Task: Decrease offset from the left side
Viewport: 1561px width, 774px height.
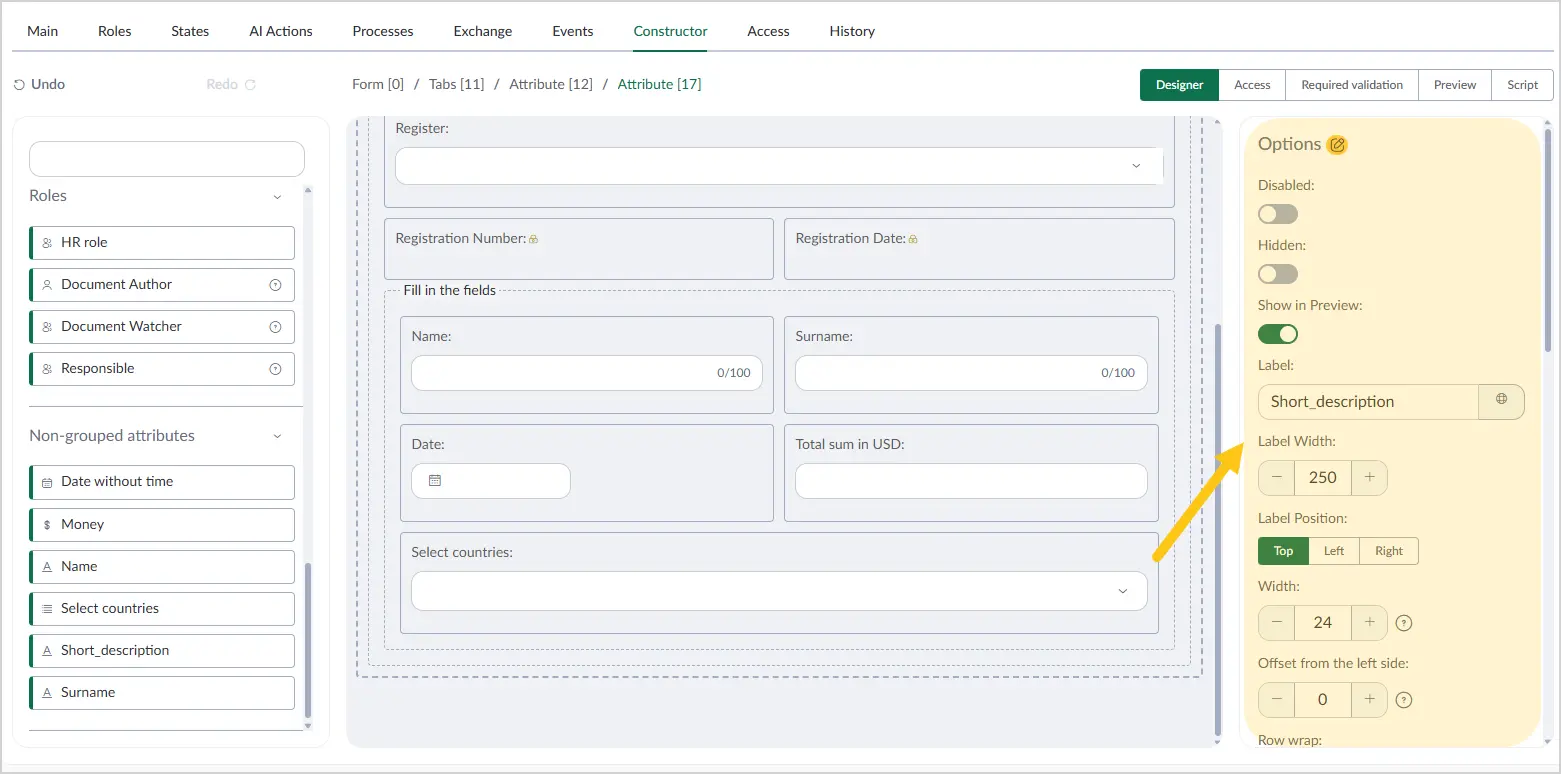Action: tap(1276, 700)
